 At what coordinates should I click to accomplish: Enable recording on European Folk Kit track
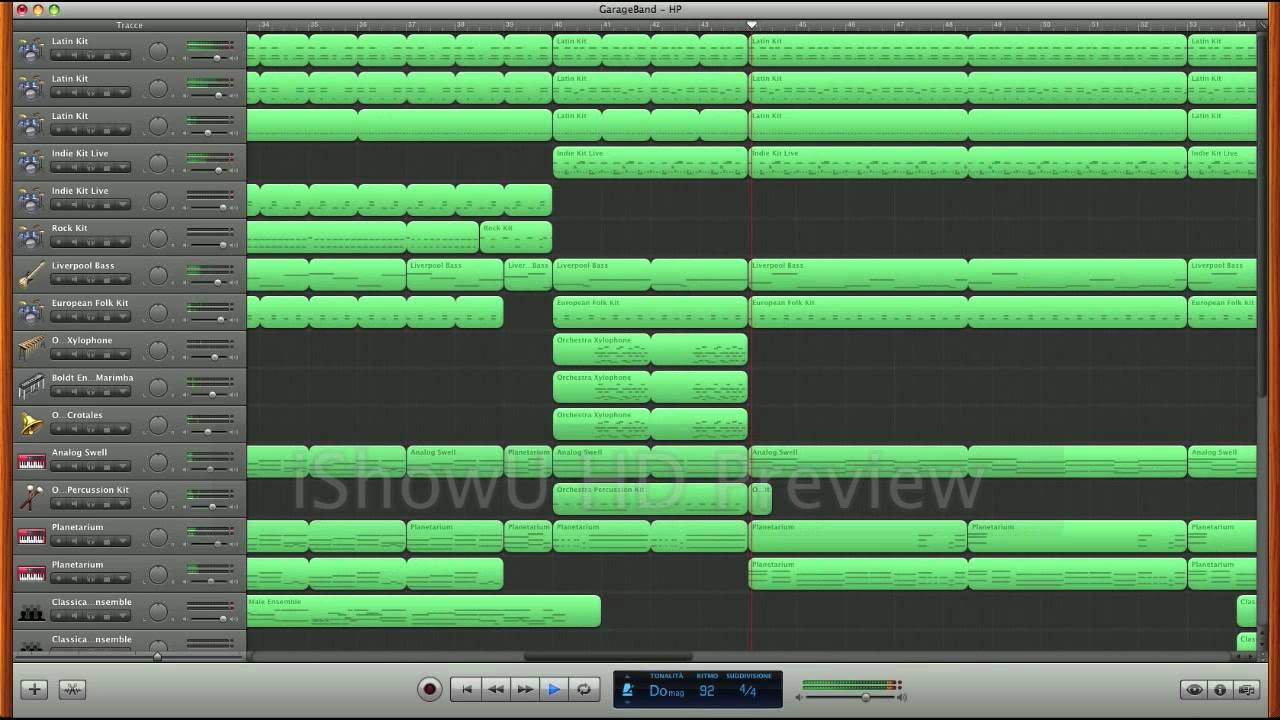[59, 317]
